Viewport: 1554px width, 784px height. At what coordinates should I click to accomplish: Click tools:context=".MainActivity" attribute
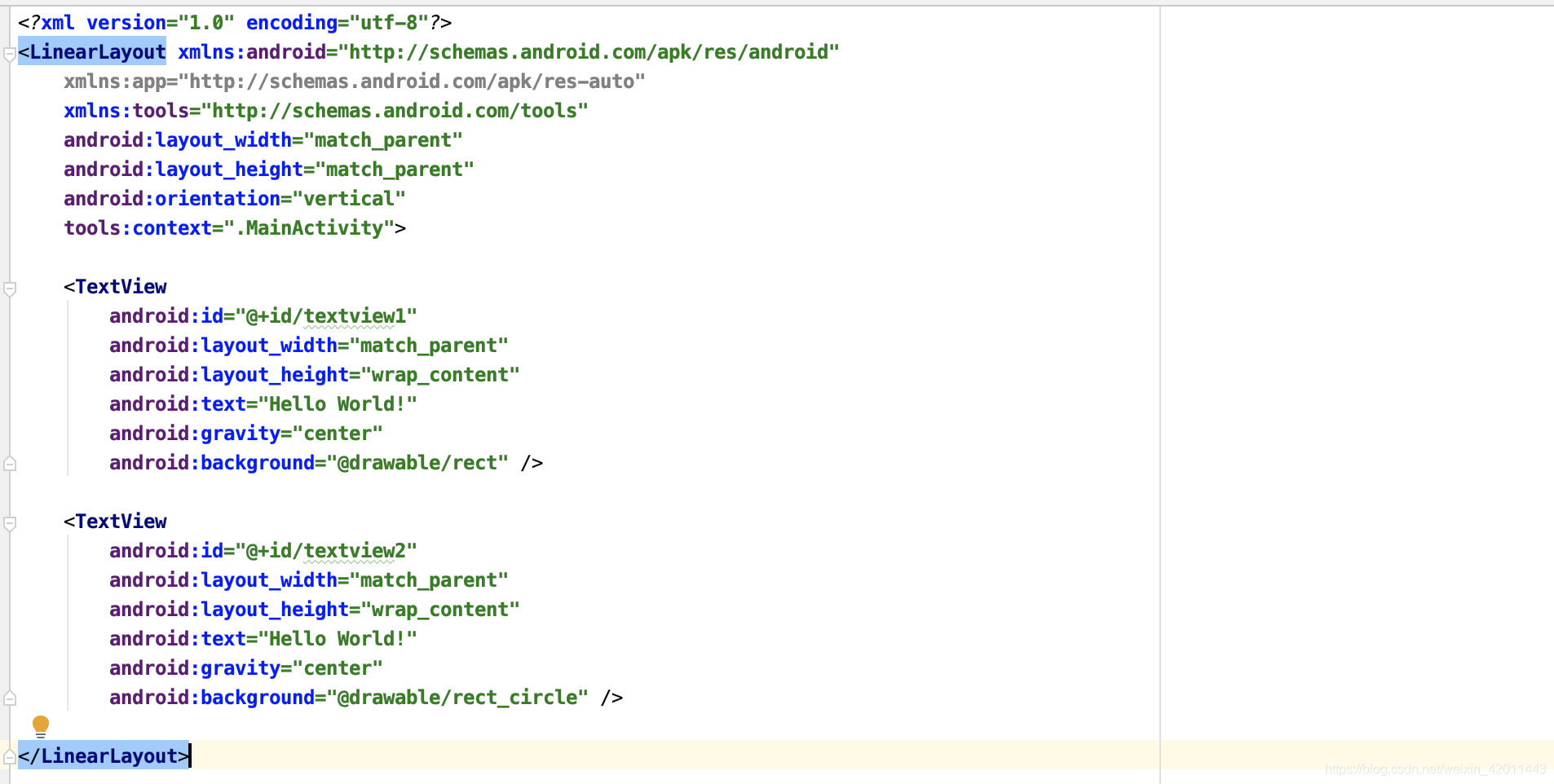(229, 228)
